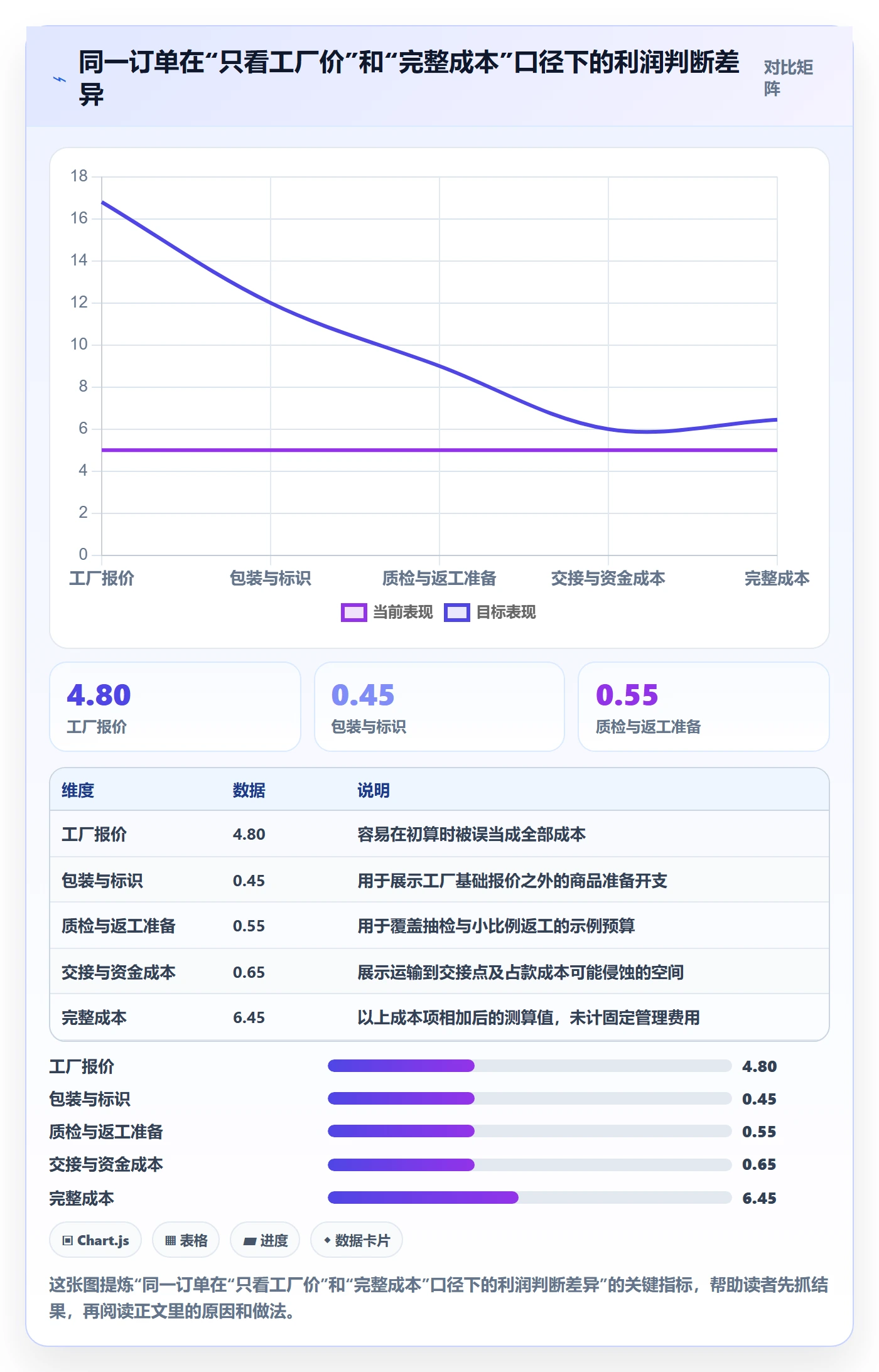Image resolution: width=879 pixels, height=1372 pixels.
Task: Select the 进度 tag chip
Action: tap(265, 1240)
